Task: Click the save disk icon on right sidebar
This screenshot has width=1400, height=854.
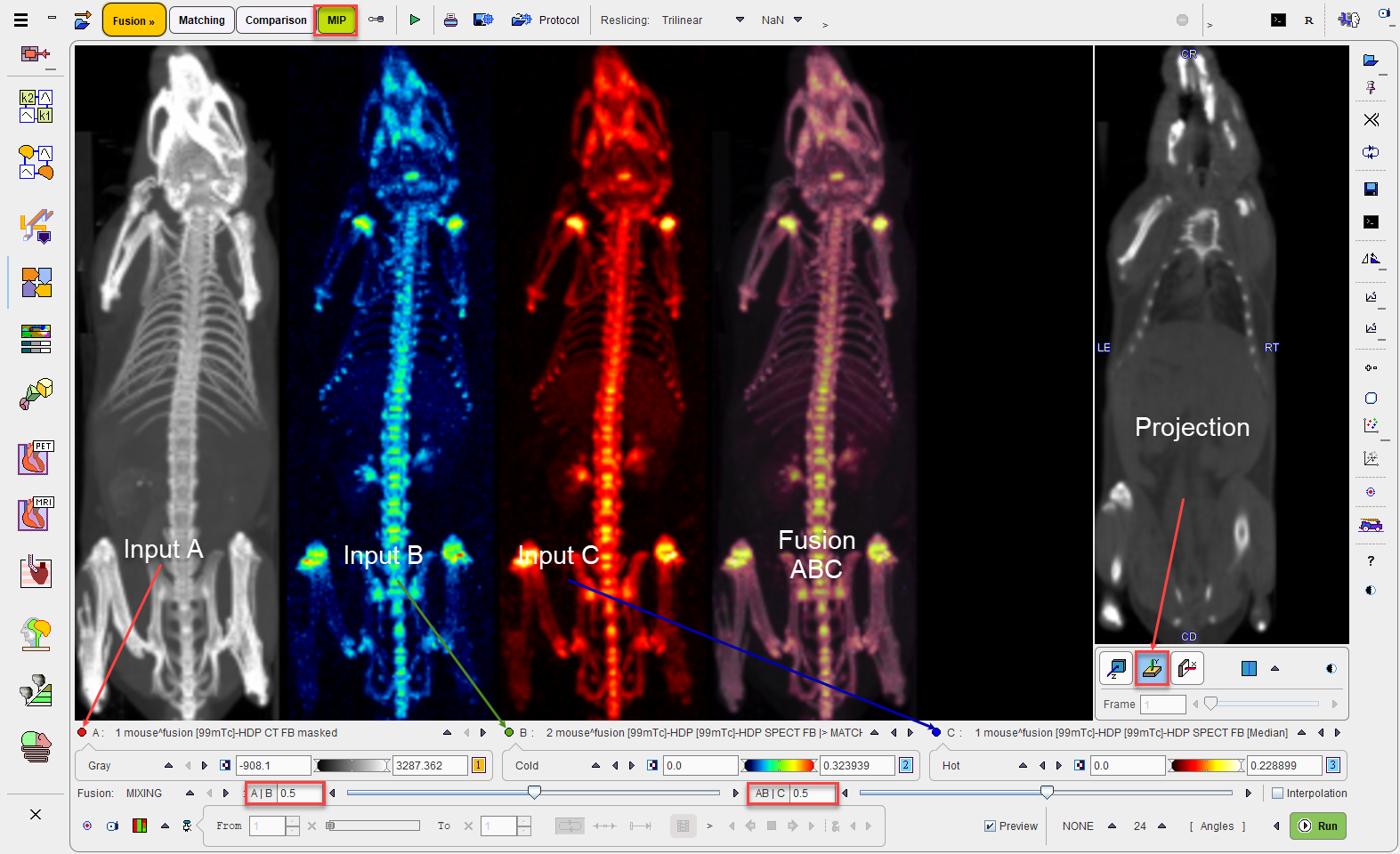Action: click(x=1371, y=189)
